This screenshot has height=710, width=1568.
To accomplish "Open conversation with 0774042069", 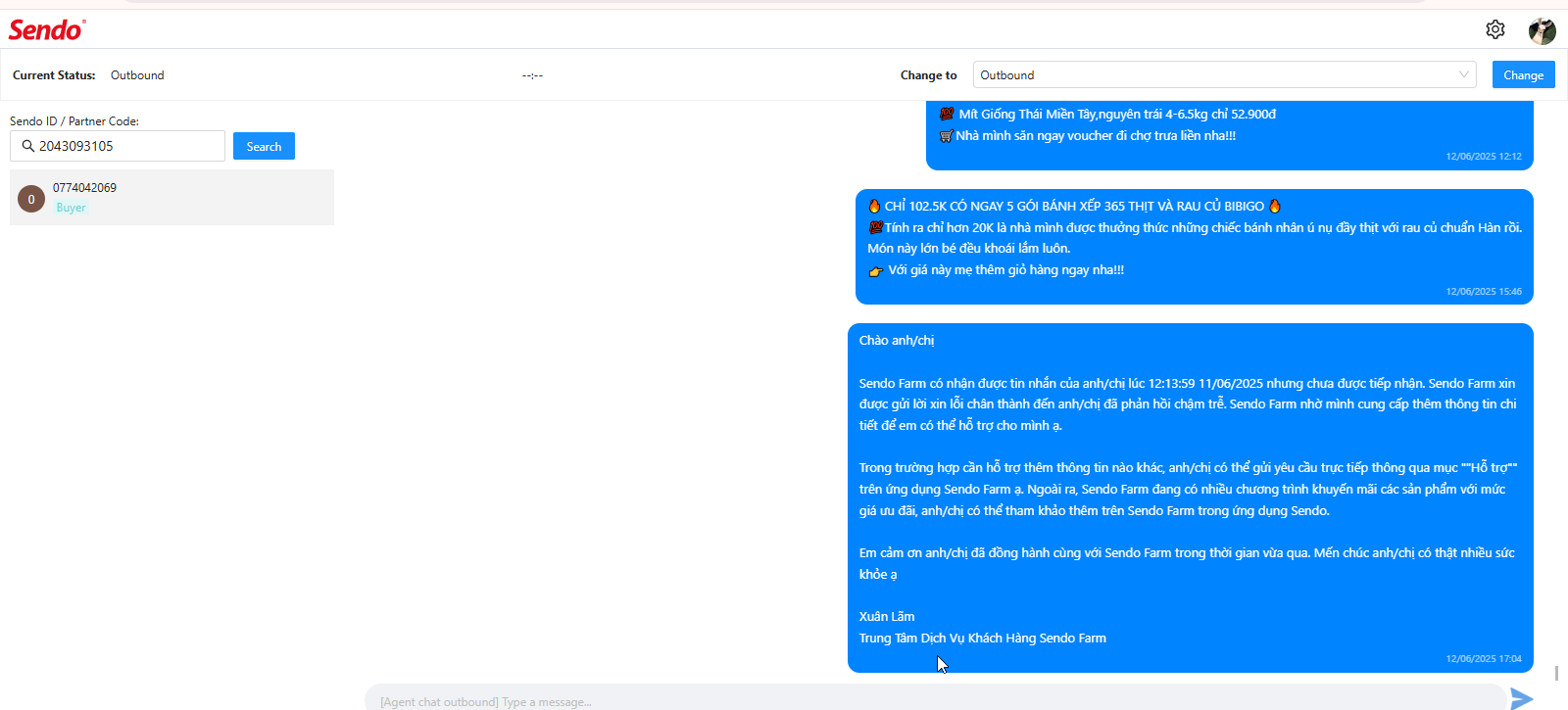I will coord(171,197).
